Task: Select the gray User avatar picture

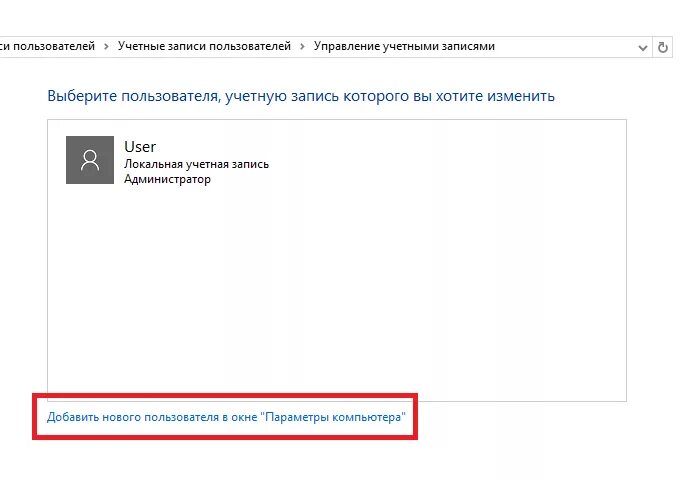Action: click(x=90, y=160)
